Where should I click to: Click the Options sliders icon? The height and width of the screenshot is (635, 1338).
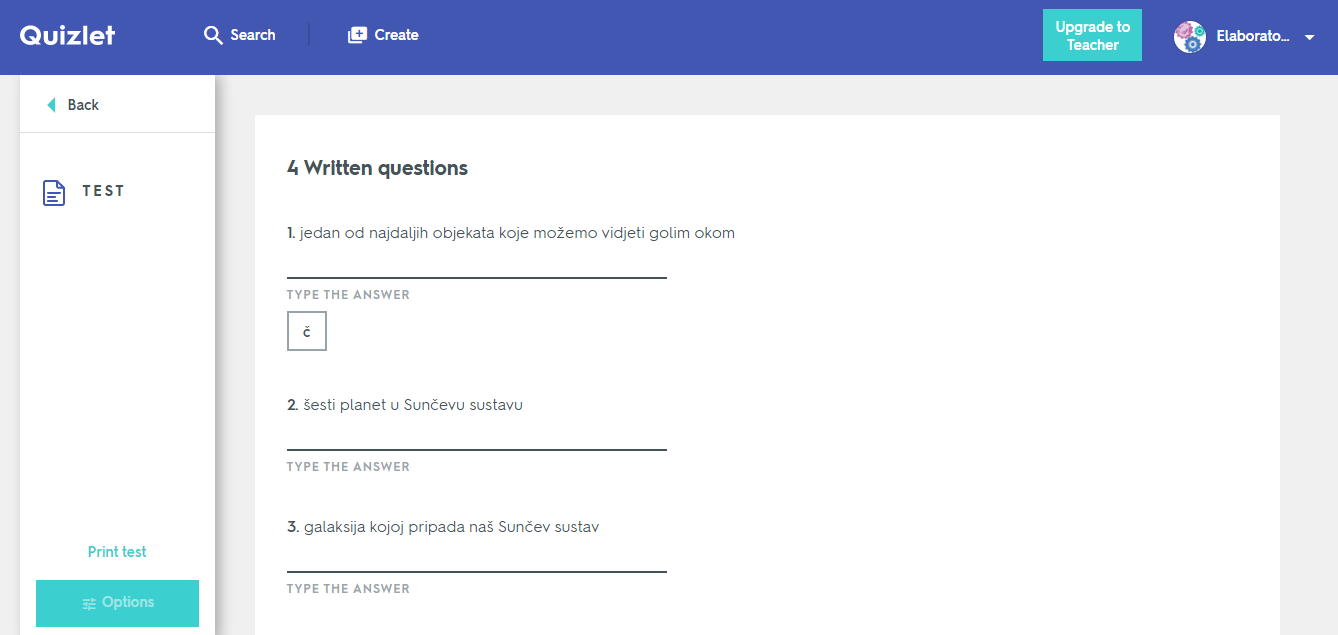(89, 603)
